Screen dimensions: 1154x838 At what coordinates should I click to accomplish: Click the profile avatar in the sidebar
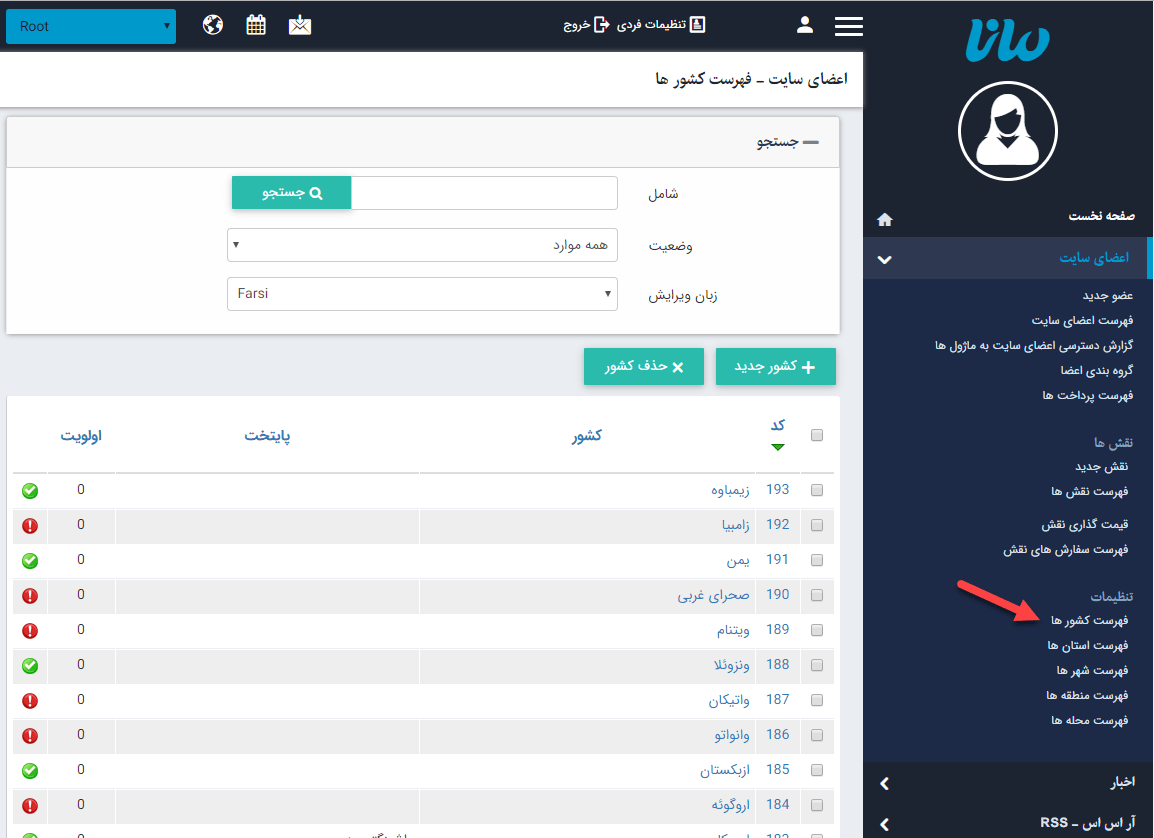pos(1007,130)
